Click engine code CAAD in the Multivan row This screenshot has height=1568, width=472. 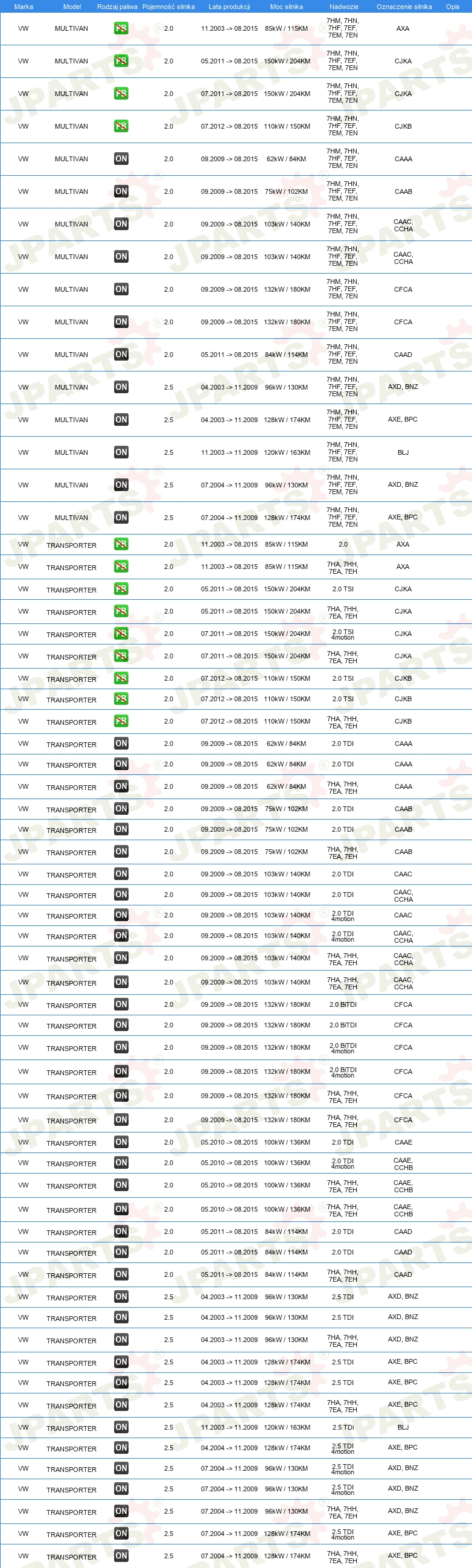403,355
